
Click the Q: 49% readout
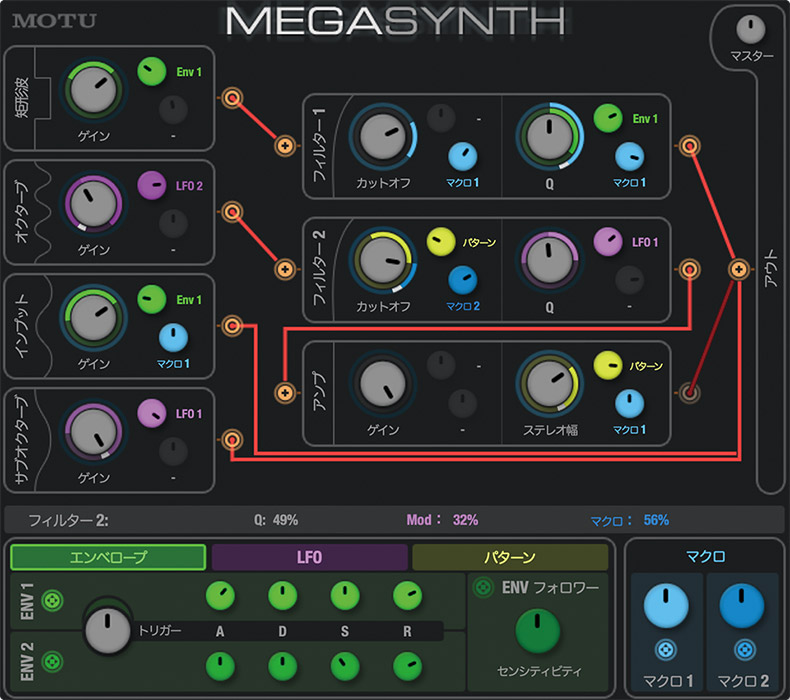point(276,520)
